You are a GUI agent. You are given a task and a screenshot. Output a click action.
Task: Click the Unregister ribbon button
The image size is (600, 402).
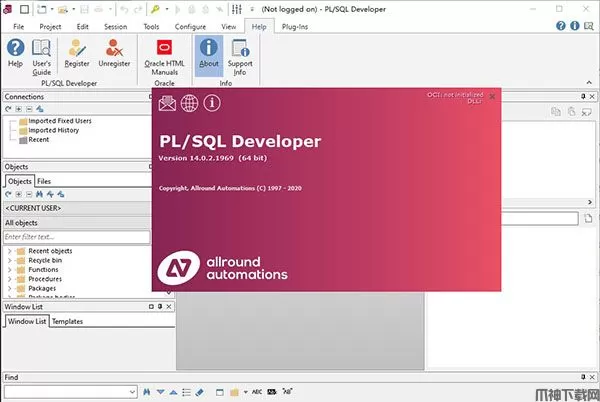click(114, 53)
